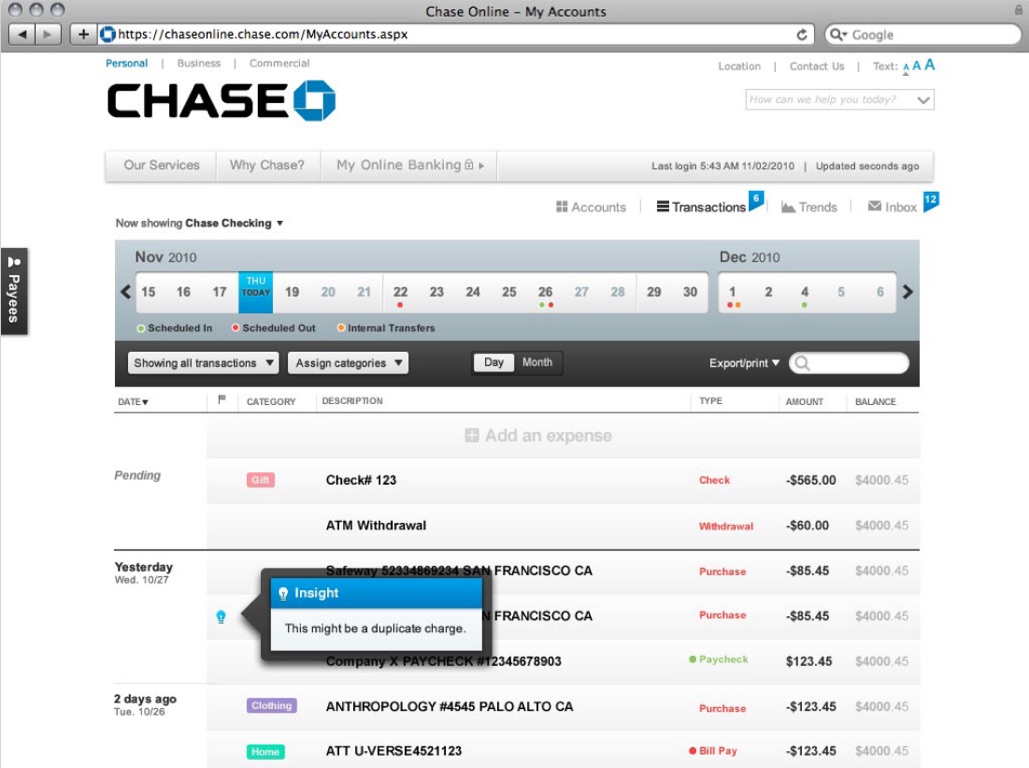Select the medium text size A
Viewport: 1029px width, 768px height.
coord(917,66)
